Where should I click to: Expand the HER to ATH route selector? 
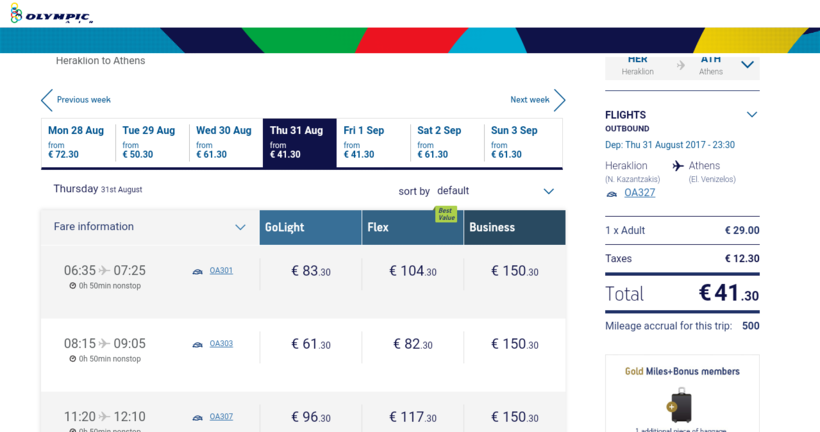[x=747, y=65]
